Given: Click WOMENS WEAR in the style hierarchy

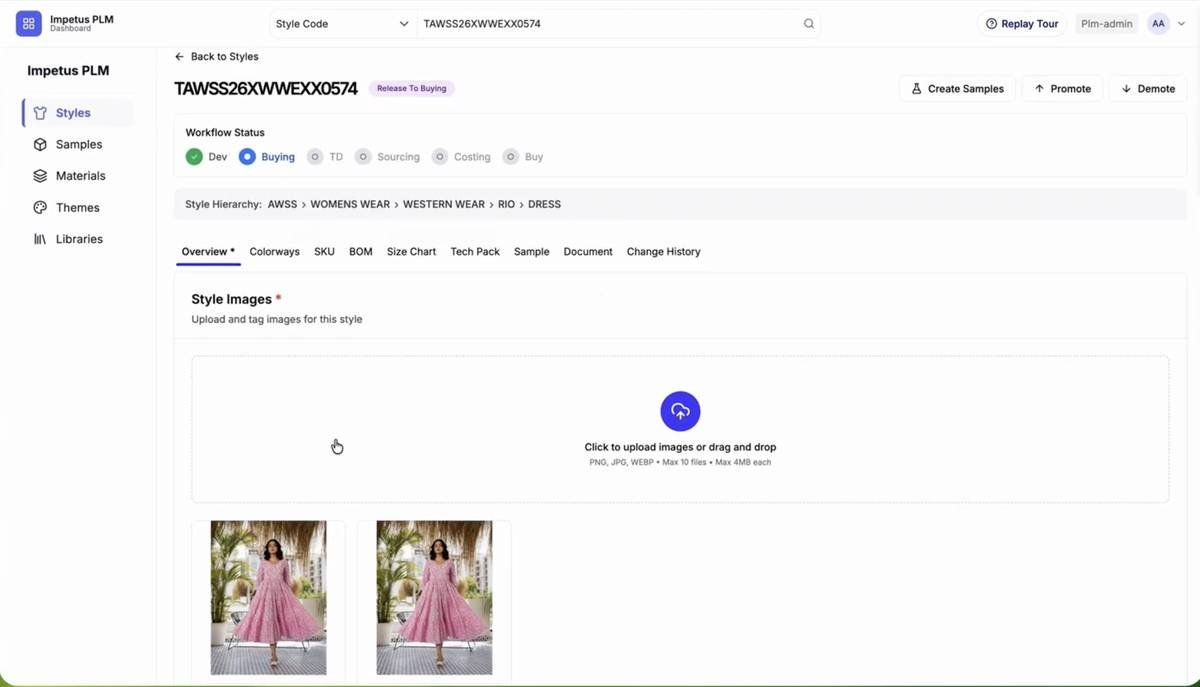Looking at the screenshot, I should coord(350,204).
